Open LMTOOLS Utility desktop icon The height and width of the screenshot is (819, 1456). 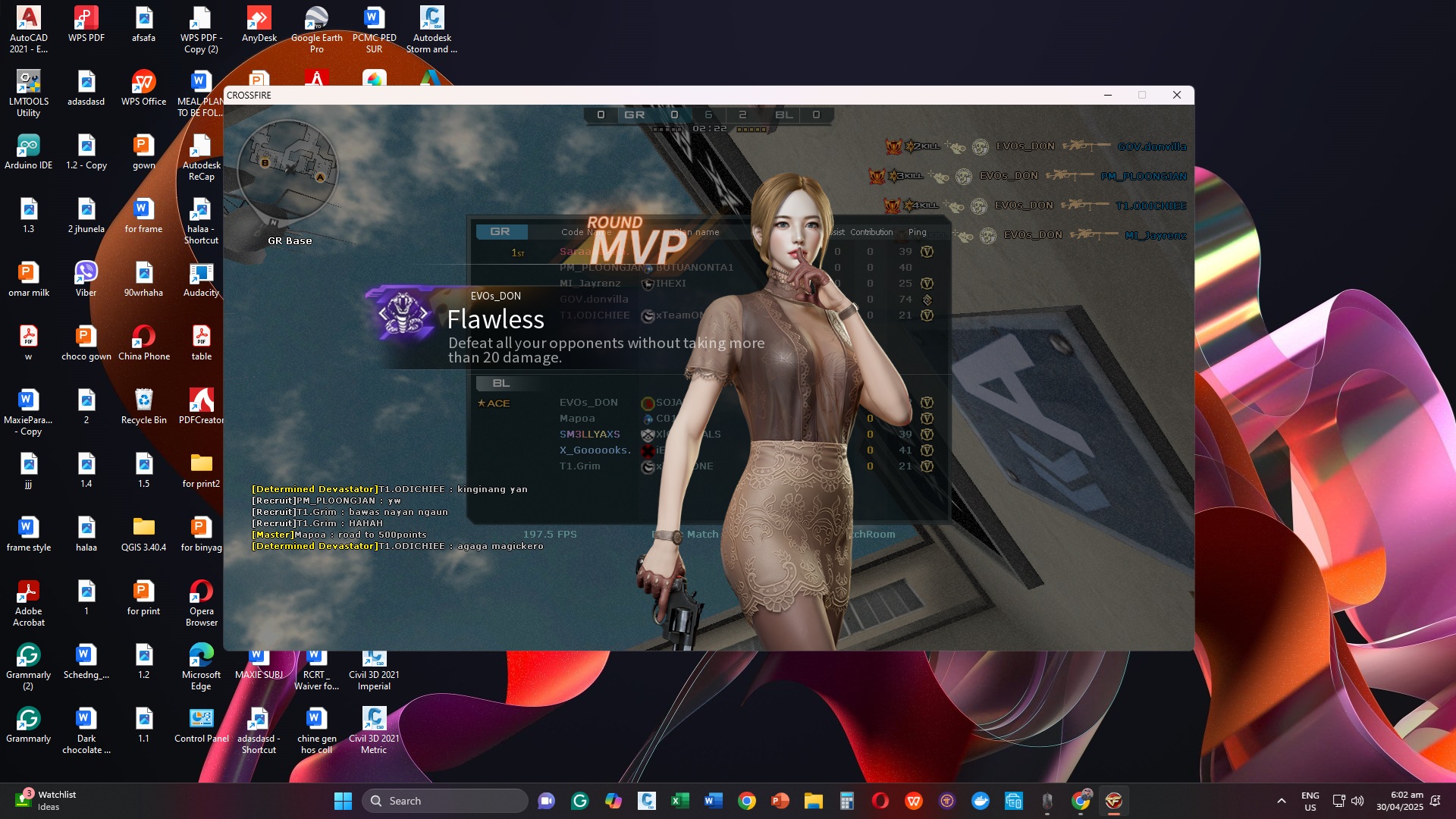[x=29, y=93]
